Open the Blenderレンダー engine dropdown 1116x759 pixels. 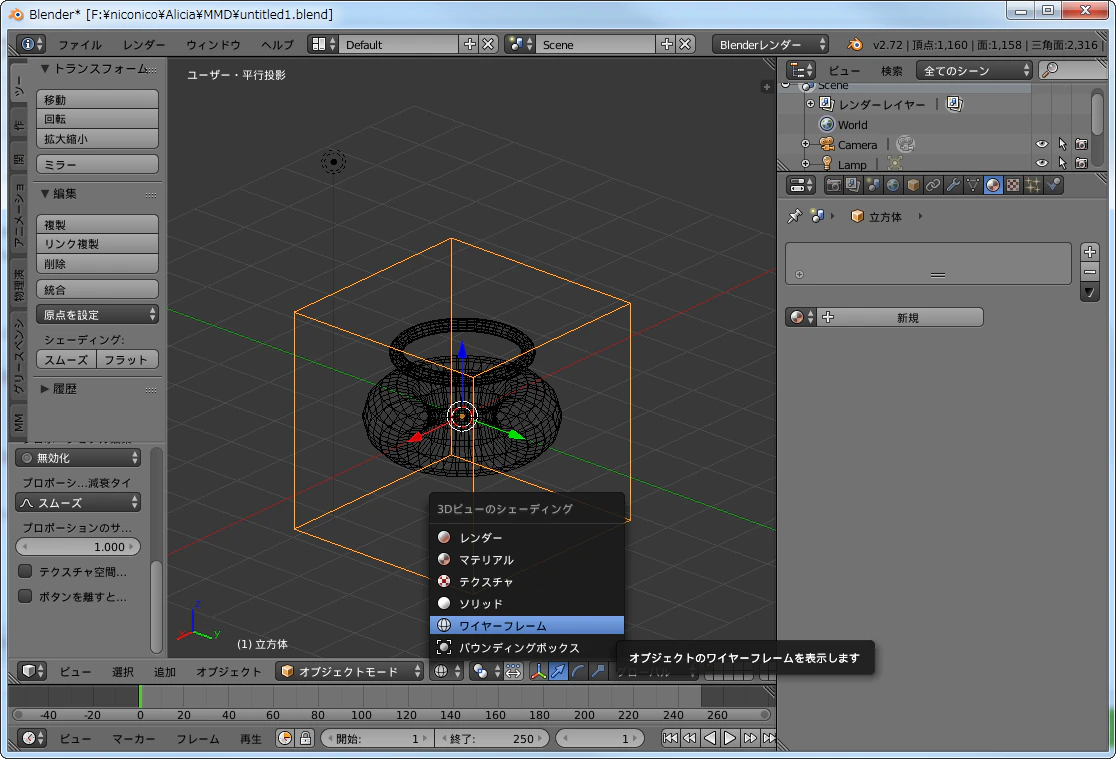770,45
